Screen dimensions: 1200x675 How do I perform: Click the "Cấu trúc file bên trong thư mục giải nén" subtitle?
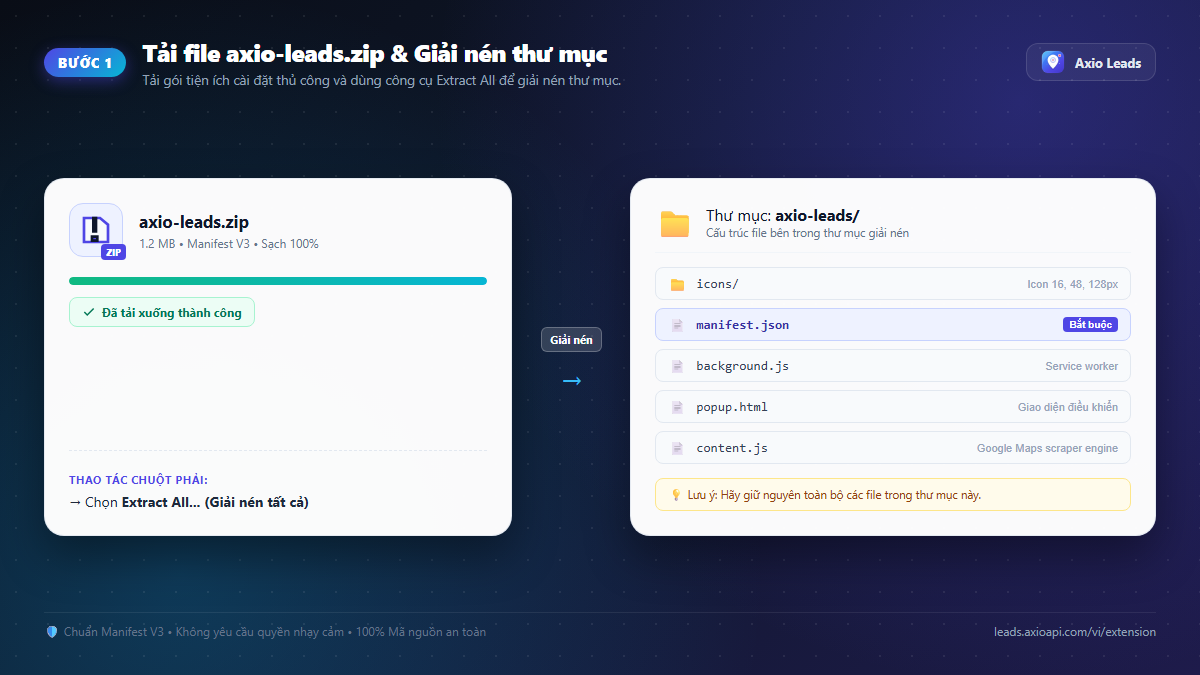(807, 233)
